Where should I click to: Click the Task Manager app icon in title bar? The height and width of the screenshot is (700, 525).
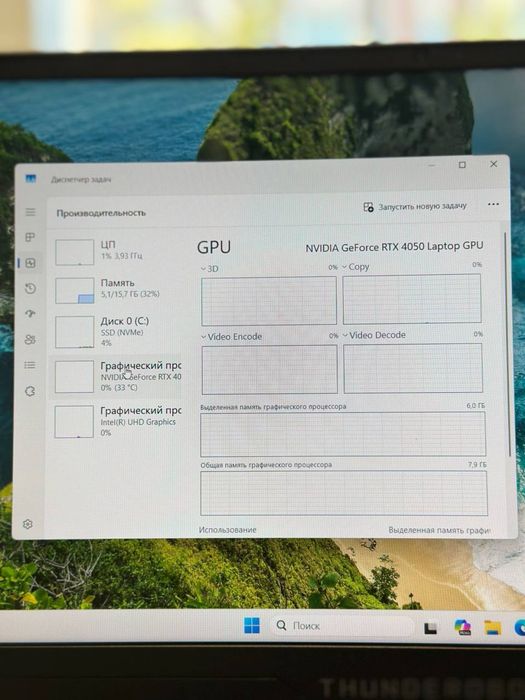30,179
